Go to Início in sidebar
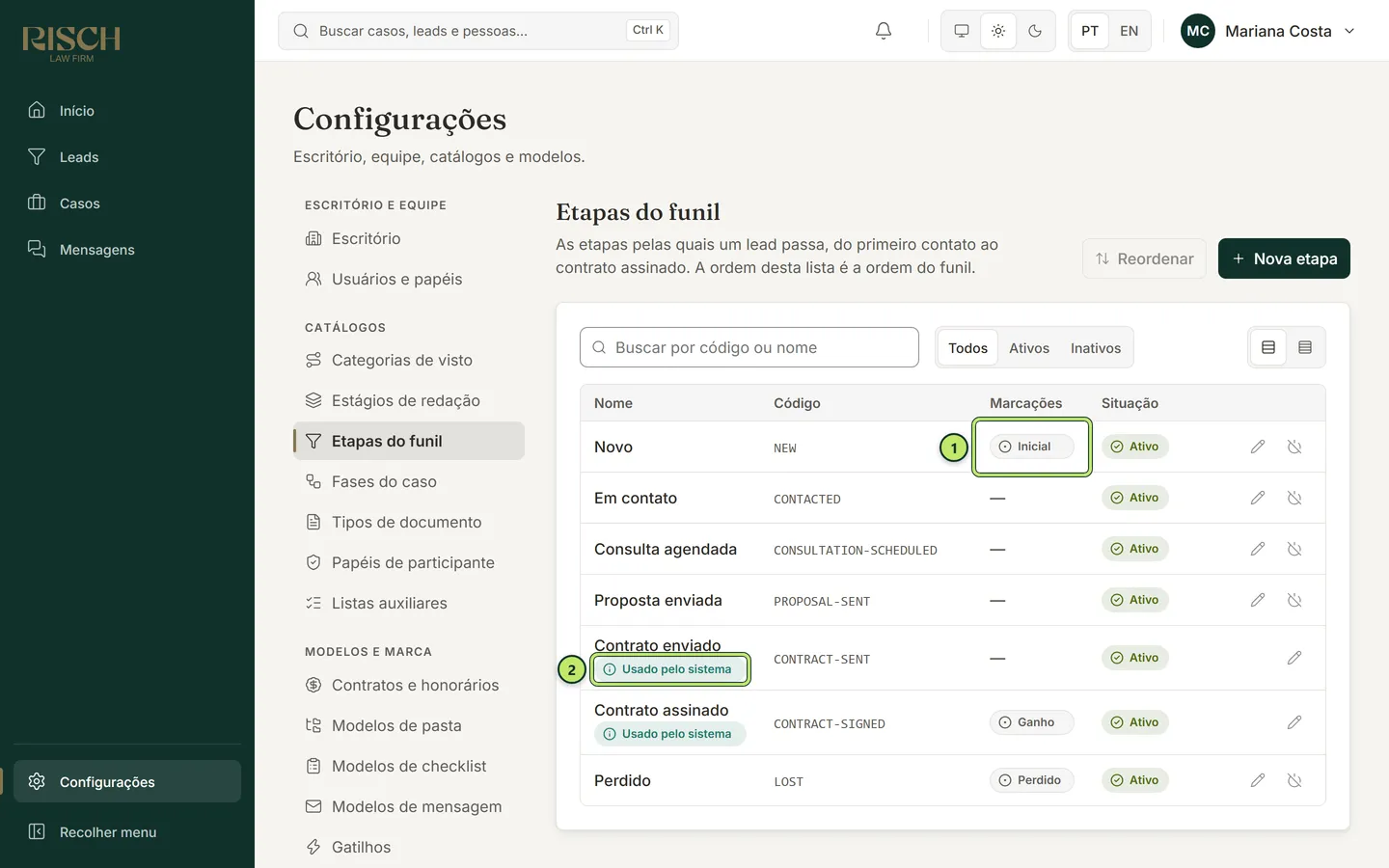 (x=127, y=111)
